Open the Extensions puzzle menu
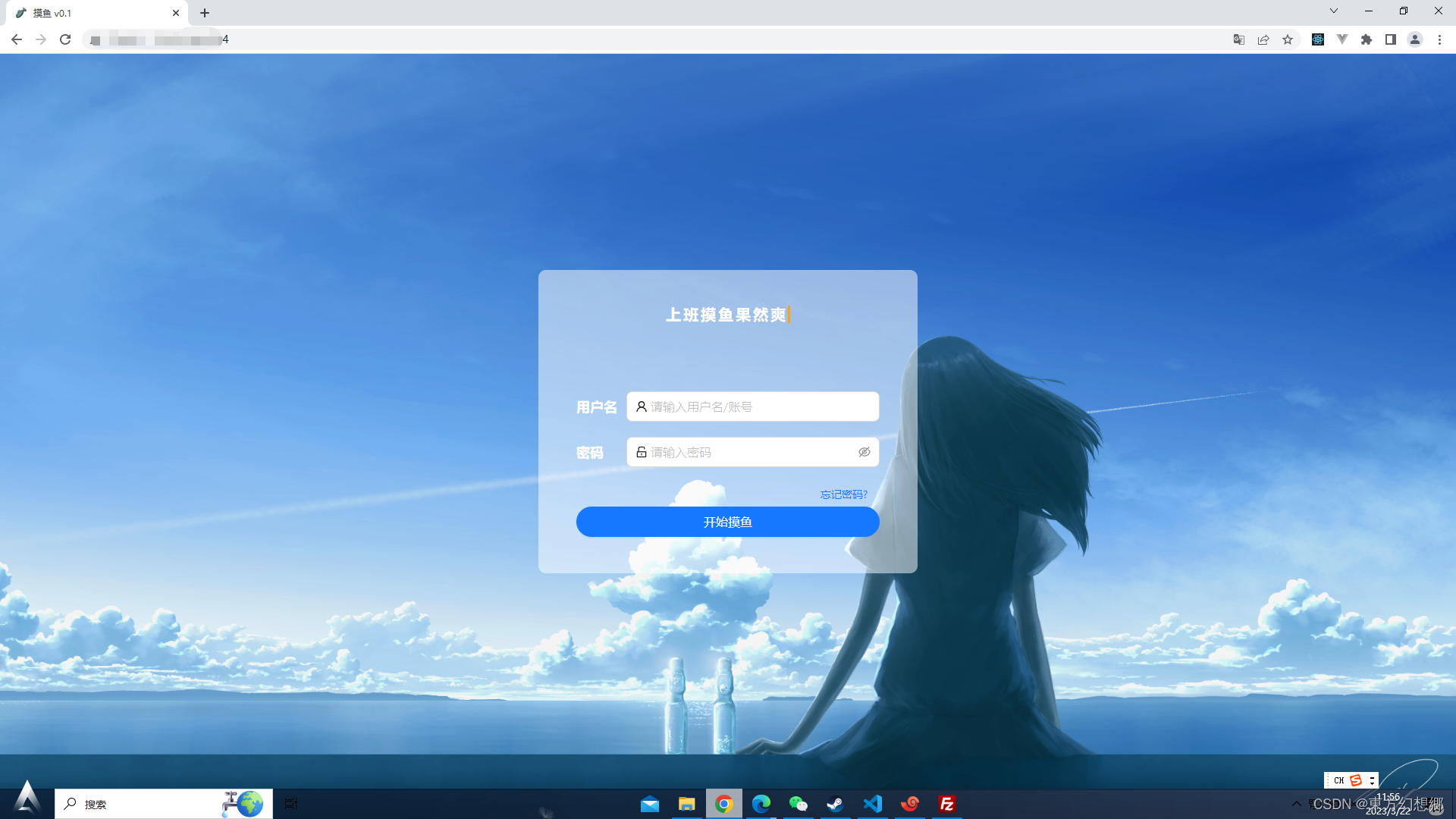This screenshot has height=819, width=1456. (1367, 39)
